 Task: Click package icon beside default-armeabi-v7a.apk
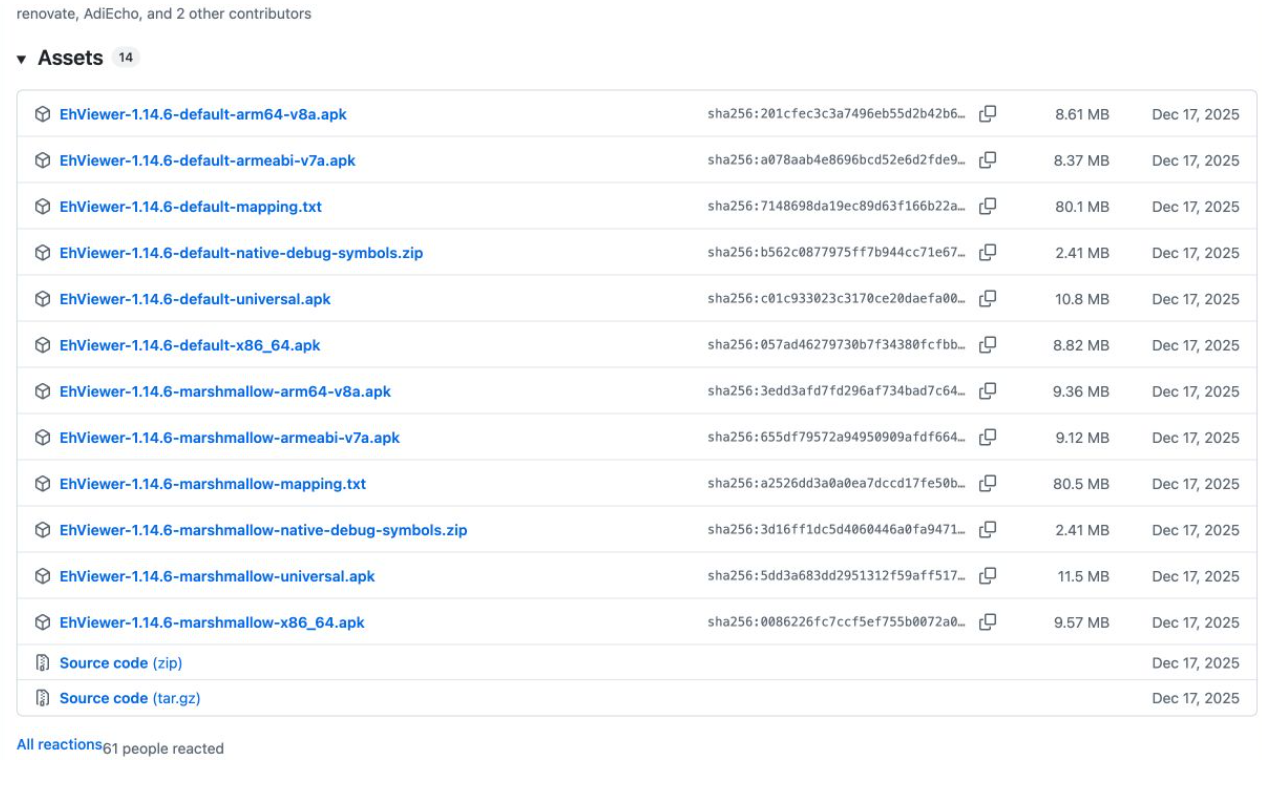[42, 160]
